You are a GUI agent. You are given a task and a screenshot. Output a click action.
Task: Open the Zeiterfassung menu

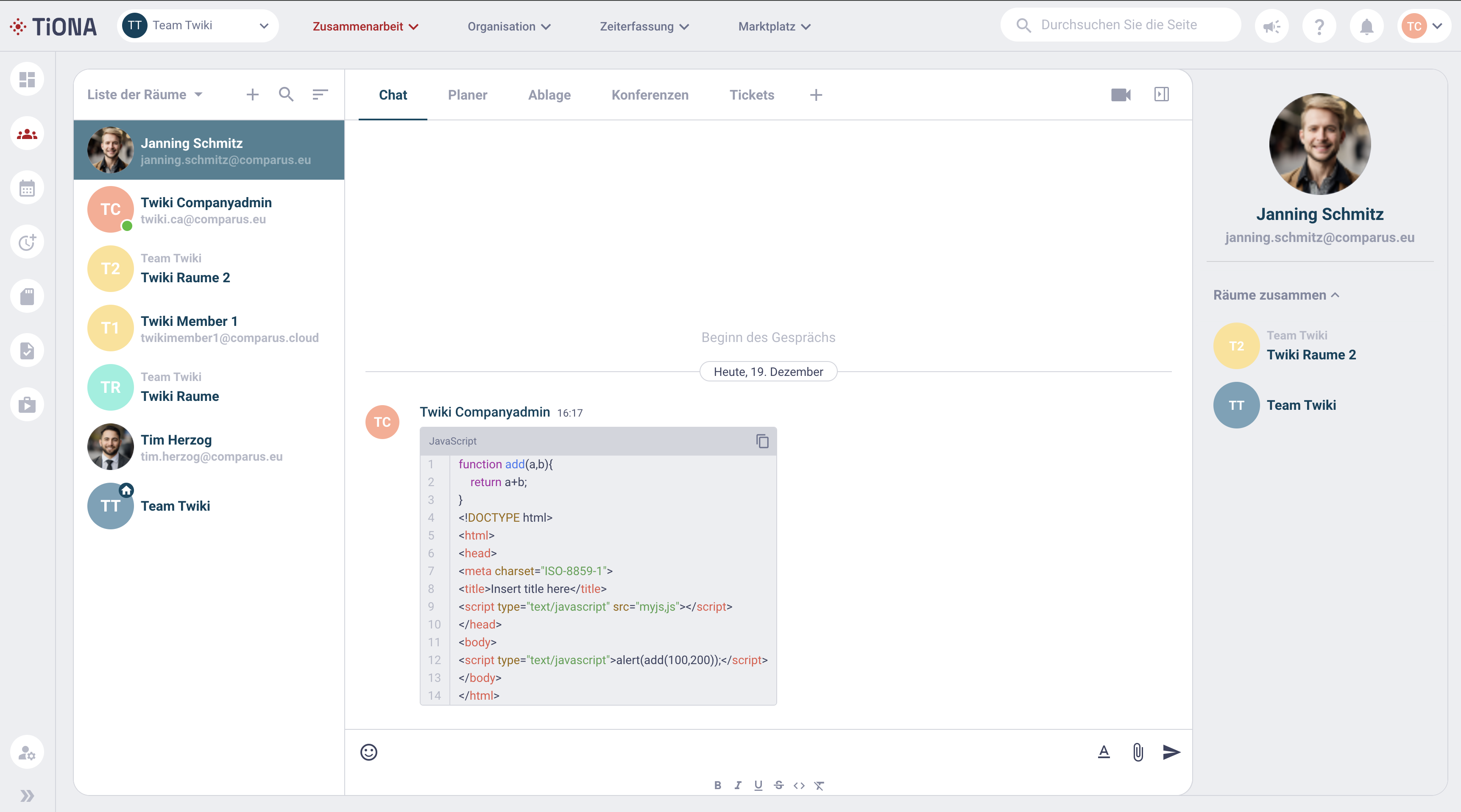click(644, 26)
